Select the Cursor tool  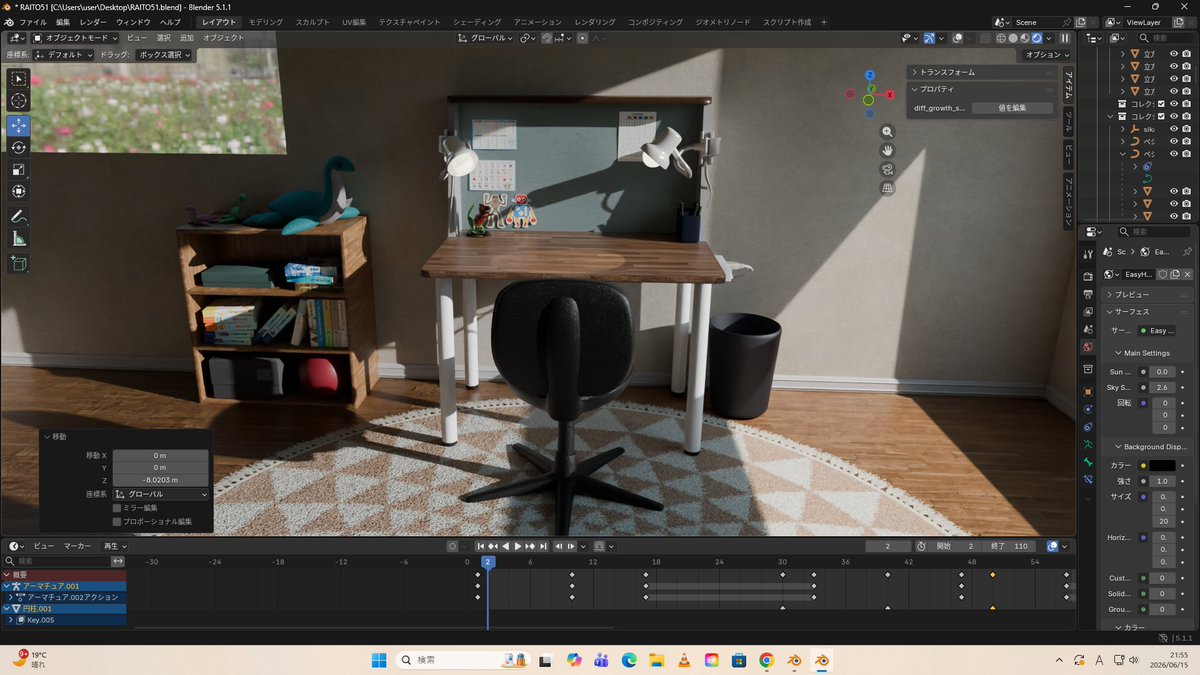click(x=19, y=101)
